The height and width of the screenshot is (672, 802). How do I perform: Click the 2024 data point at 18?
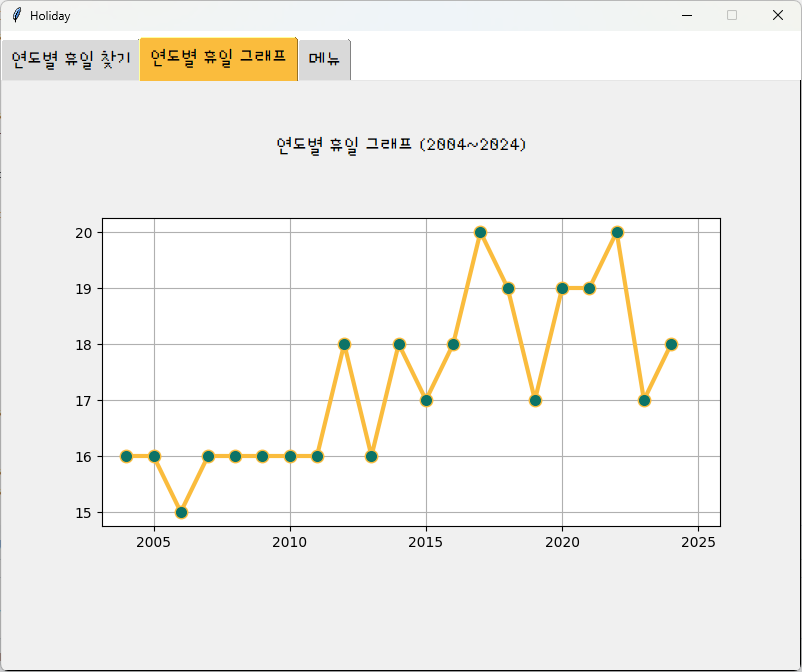pyautogui.click(x=672, y=344)
